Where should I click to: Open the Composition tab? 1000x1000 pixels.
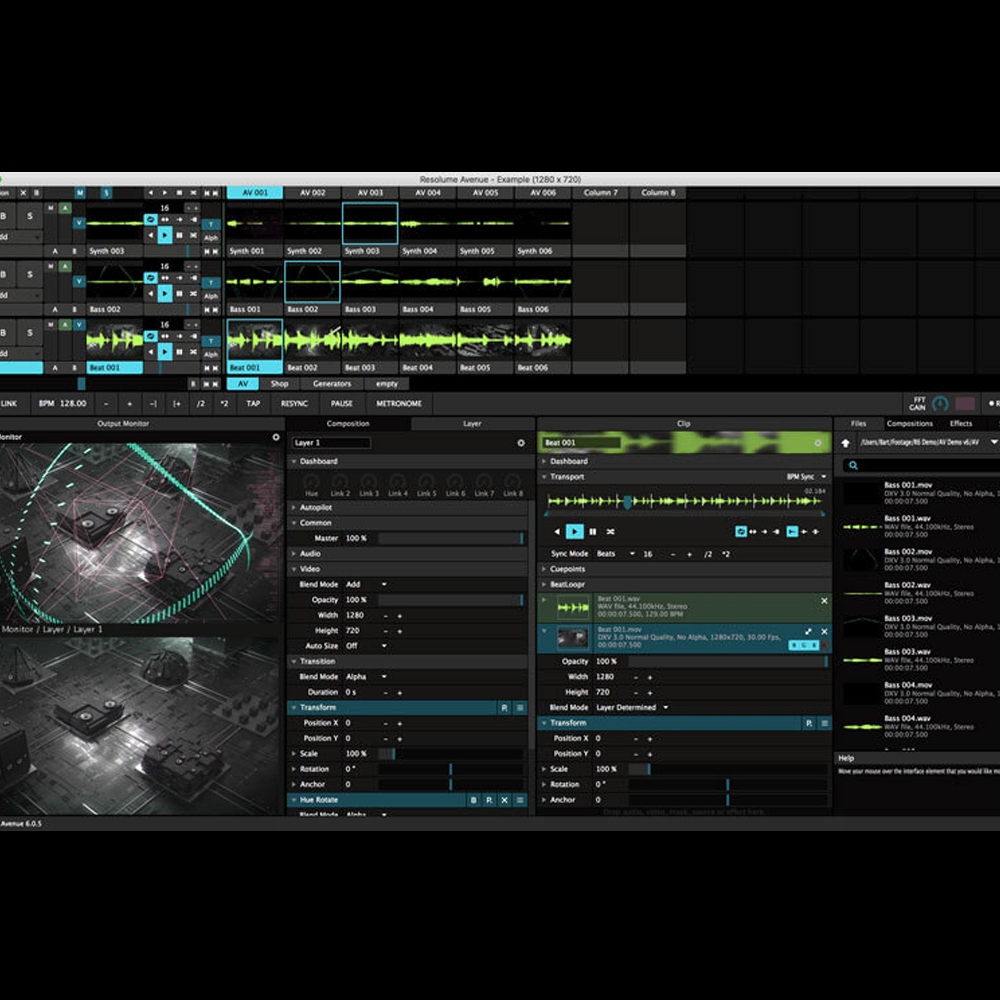[348, 423]
